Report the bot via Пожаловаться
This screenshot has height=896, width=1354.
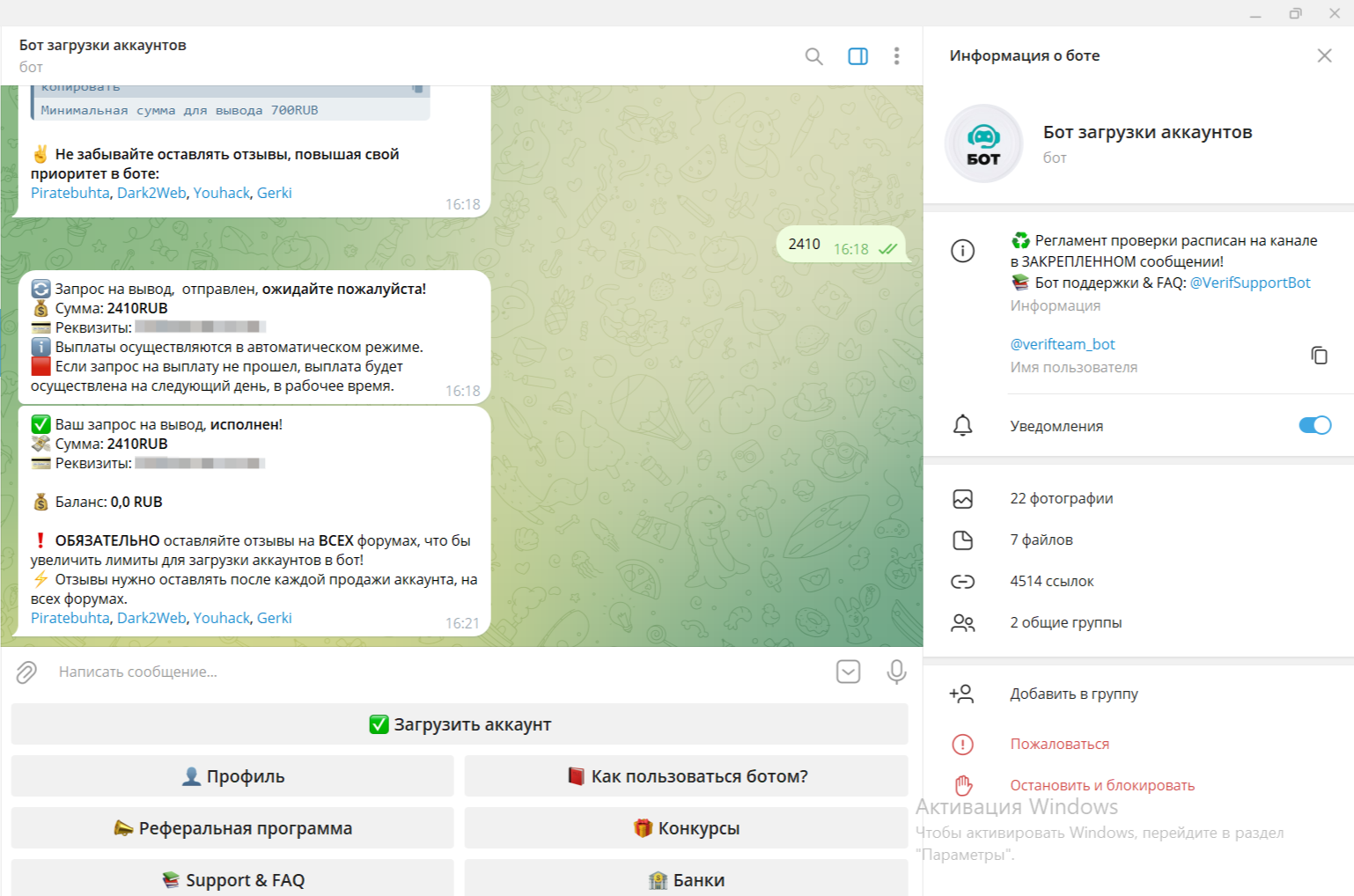click(x=1059, y=744)
